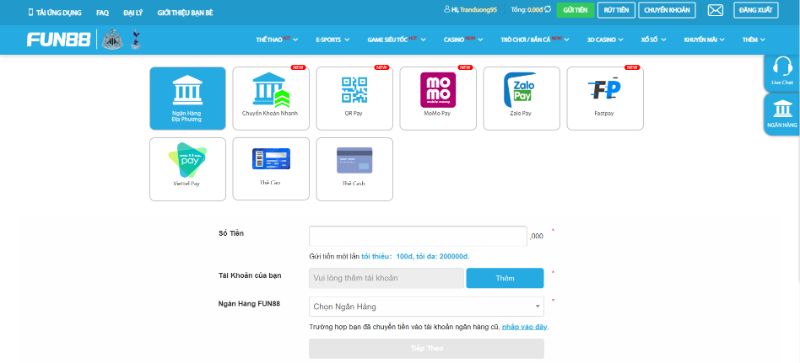The image size is (800, 363).
Task: Select Zalo Pay deposit option
Action: tap(521, 99)
